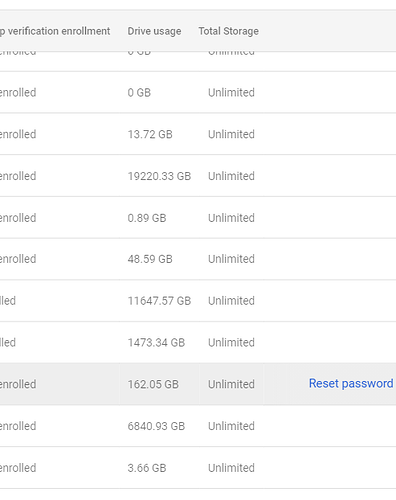Click the verification enrollment column header

(x=55, y=31)
